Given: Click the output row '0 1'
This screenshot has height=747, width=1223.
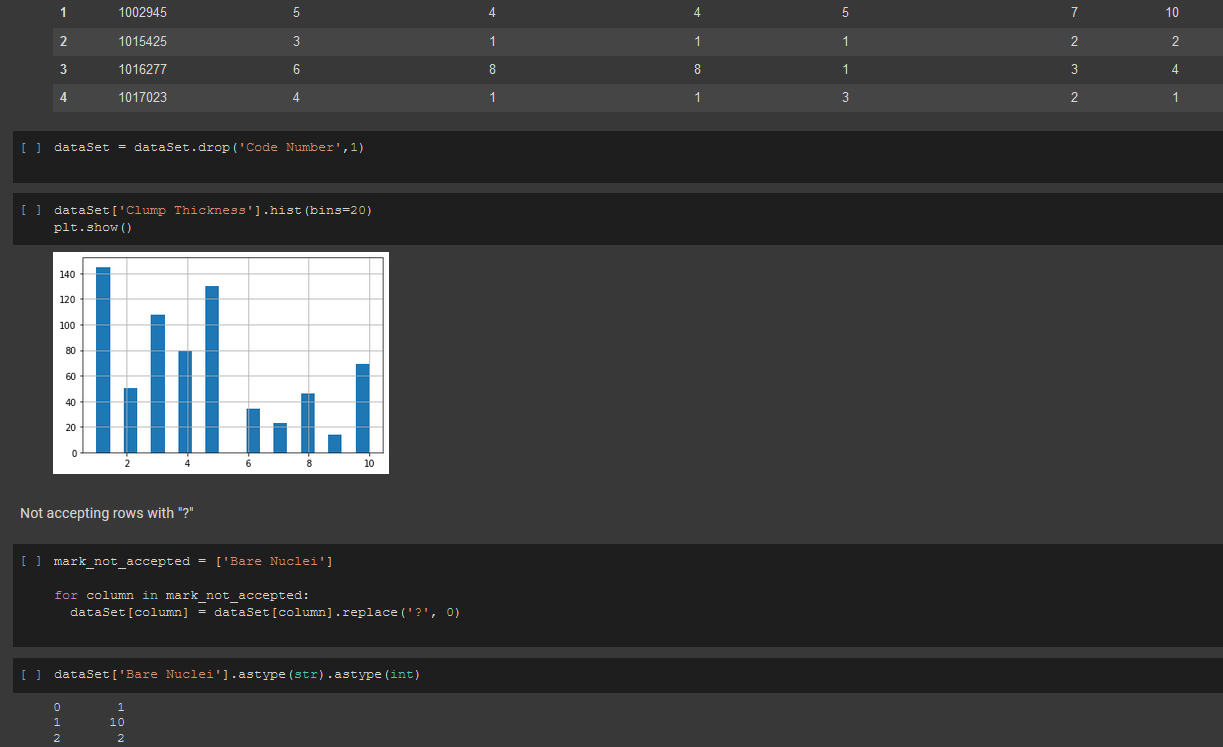Looking at the screenshot, I should (x=89, y=707).
